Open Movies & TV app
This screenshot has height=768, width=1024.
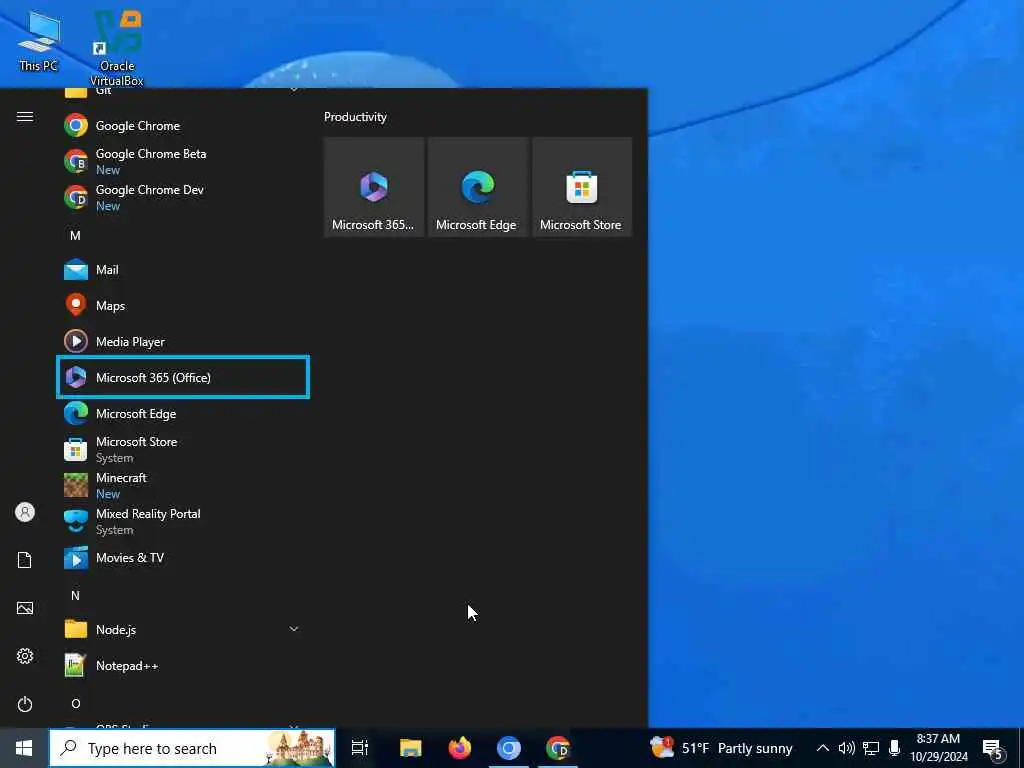pos(183,558)
